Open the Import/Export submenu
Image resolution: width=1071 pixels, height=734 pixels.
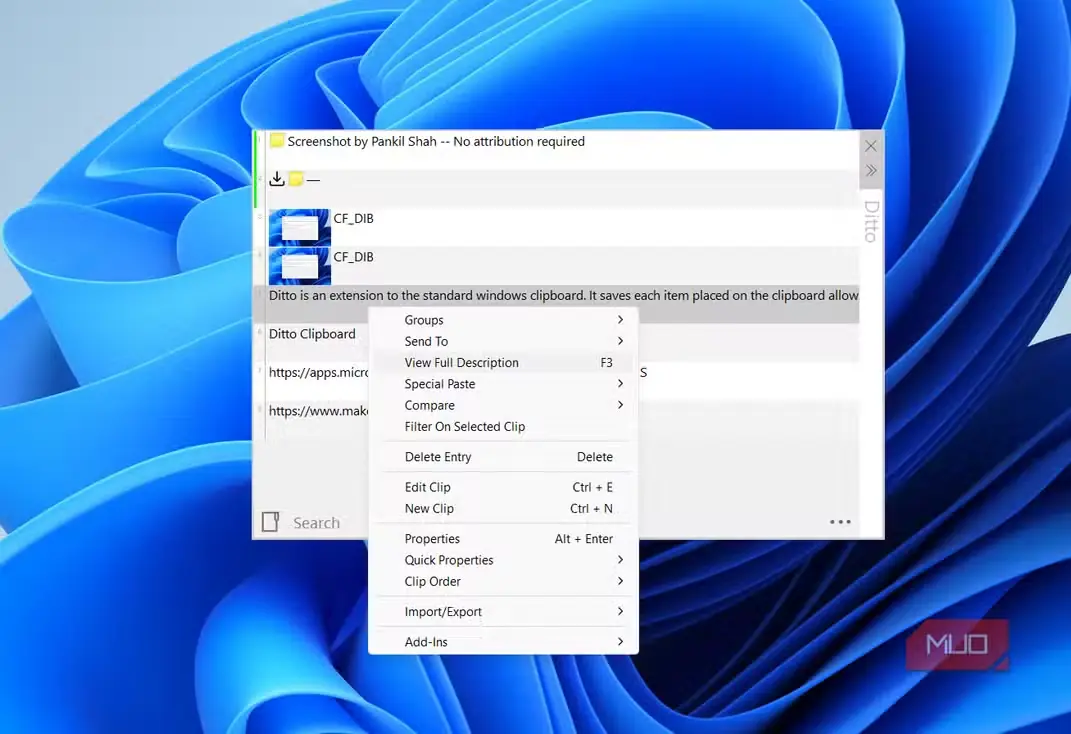503,612
